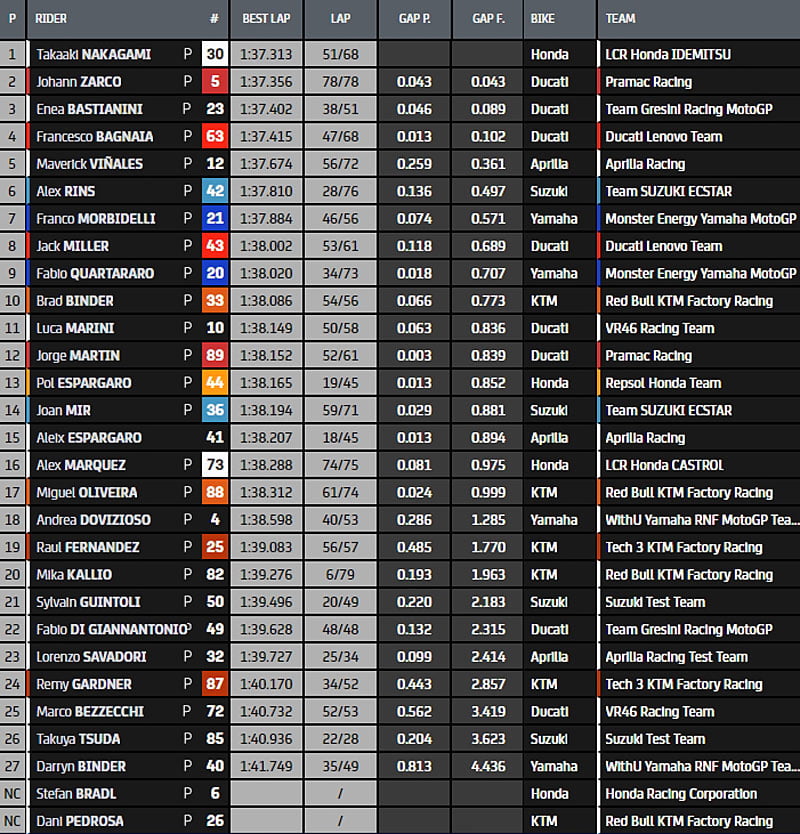800x834 pixels.
Task: Click Johann Zarco's red number 5 badge
Action: point(214,82)
